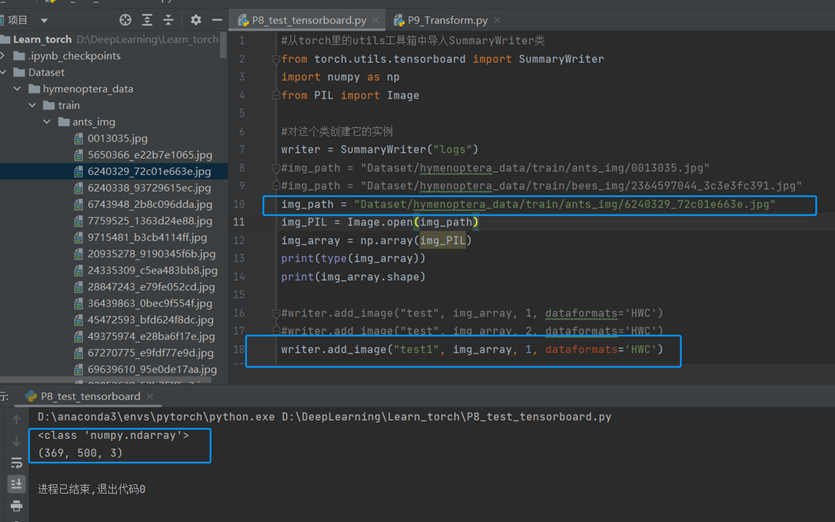The width and height of the screenshot is (835, 522).
Task: Click the python.exe command line in console
Action: (324, 417)
